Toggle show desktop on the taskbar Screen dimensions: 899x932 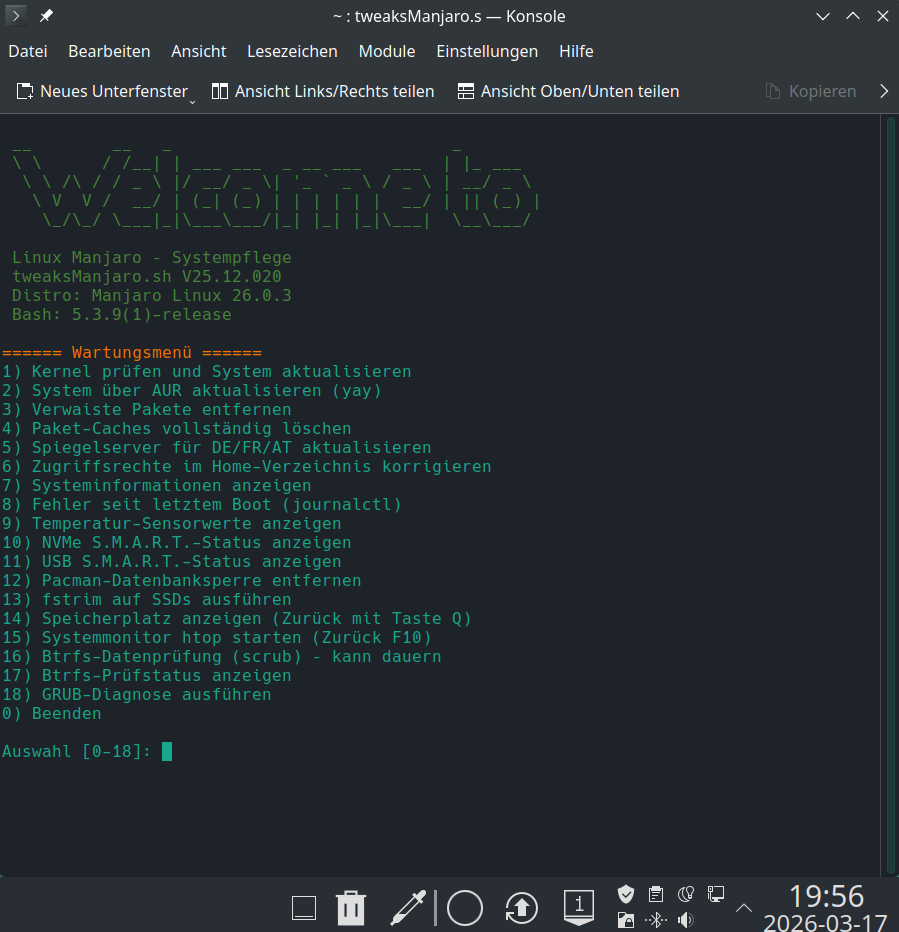[303, 907]
